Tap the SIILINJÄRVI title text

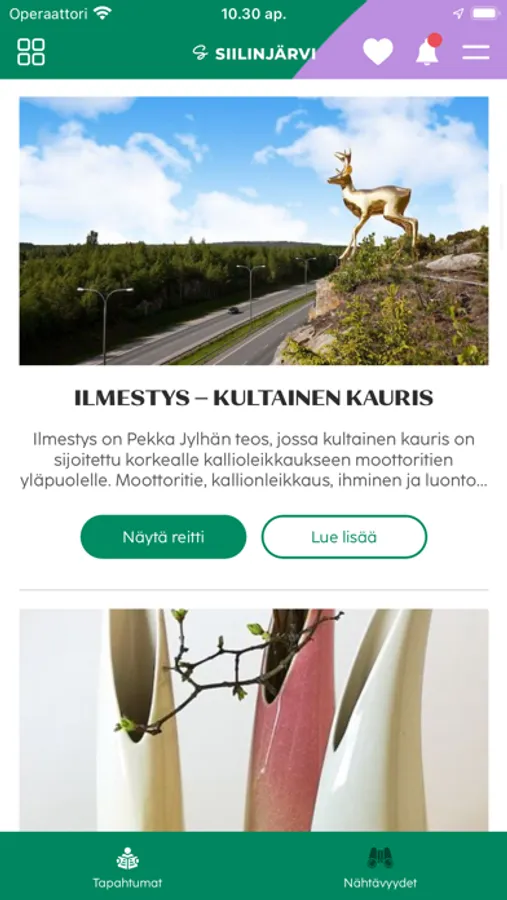click(x=265, y=54)
